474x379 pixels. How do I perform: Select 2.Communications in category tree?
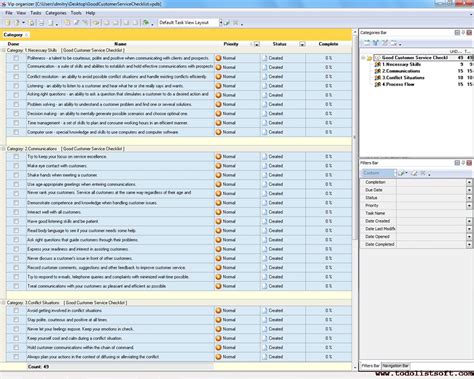tap(401, 71)
